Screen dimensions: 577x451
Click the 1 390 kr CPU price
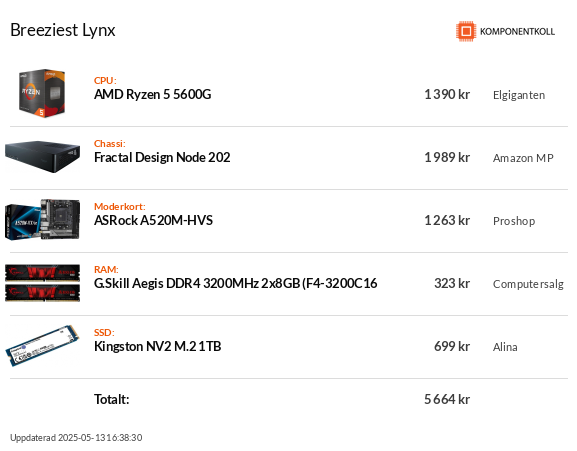tap(447, 95)
